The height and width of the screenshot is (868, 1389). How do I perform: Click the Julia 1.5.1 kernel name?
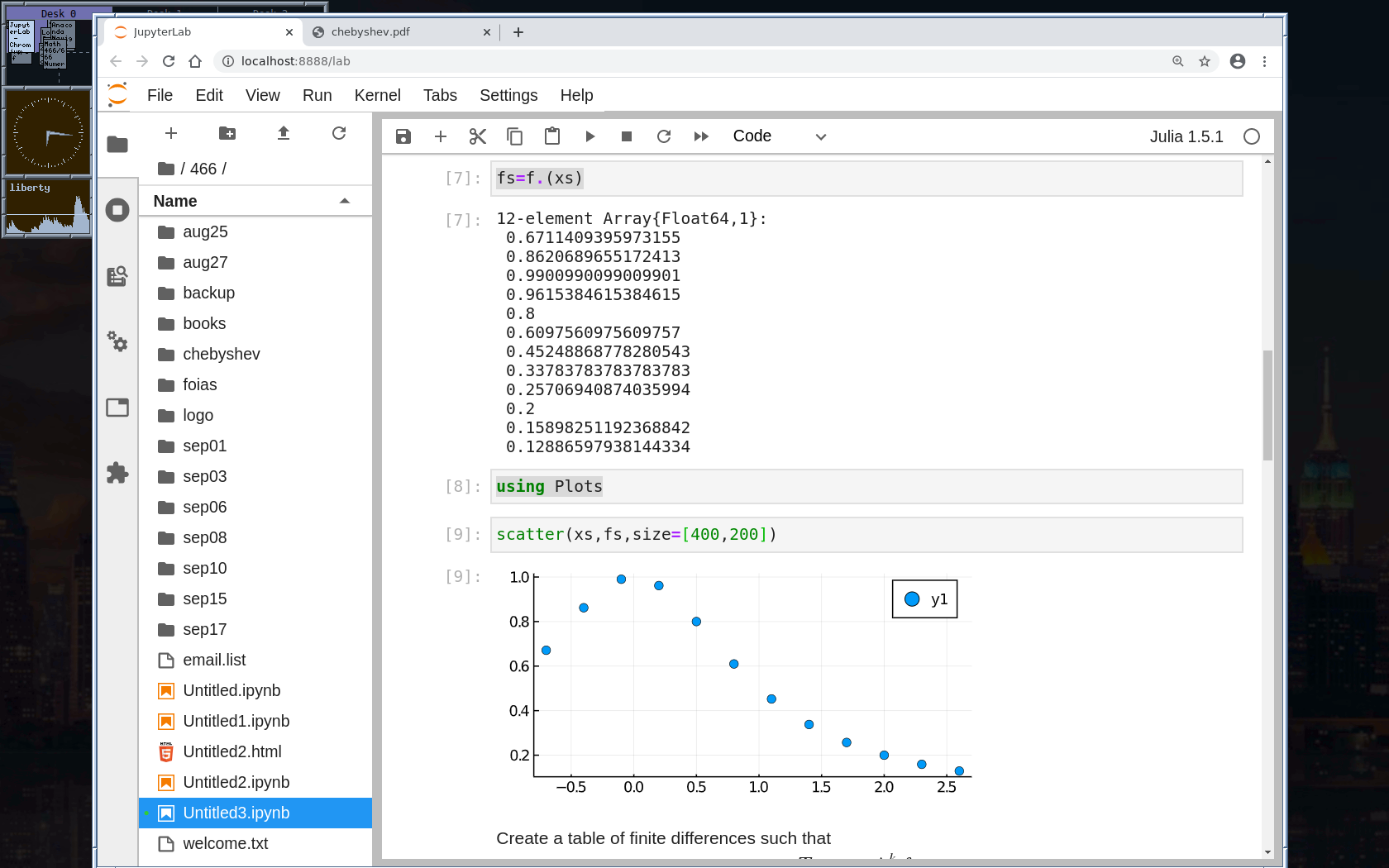point(1186,136)
